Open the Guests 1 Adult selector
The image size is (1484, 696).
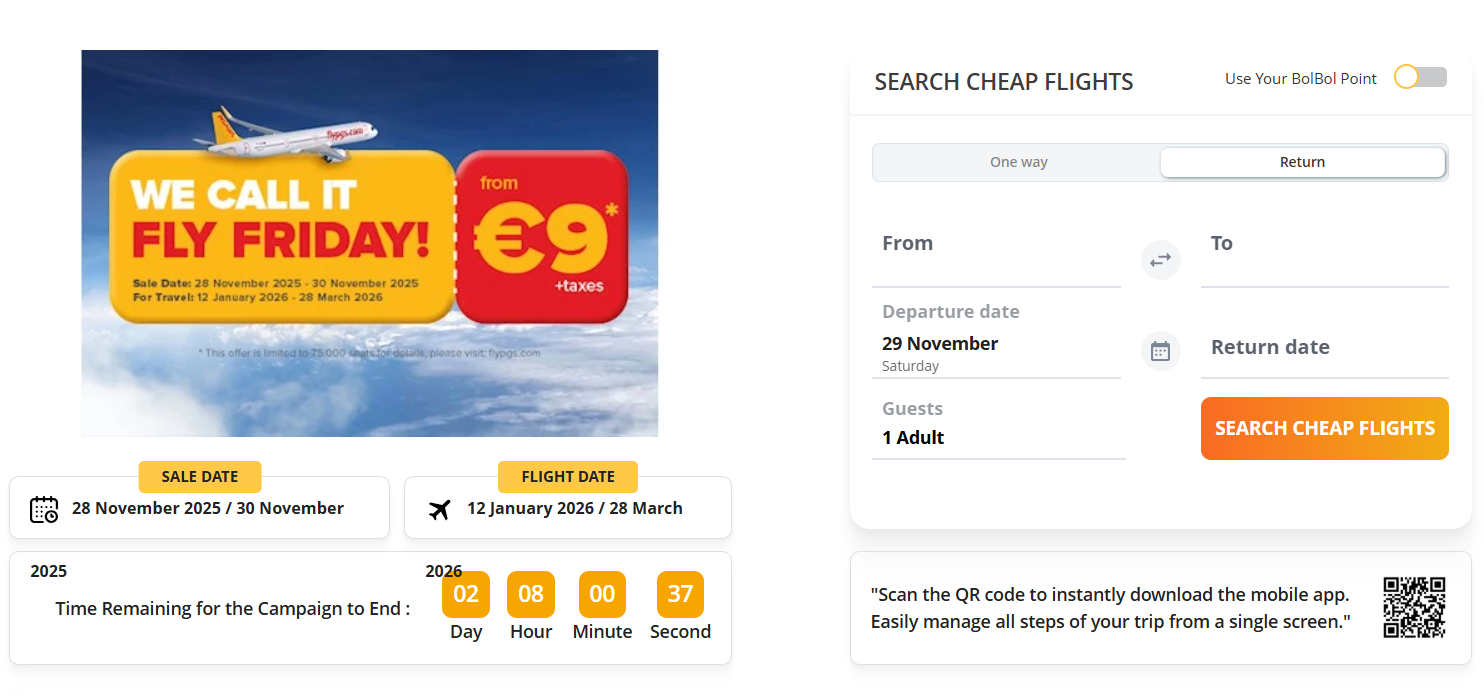pos(998,424)
